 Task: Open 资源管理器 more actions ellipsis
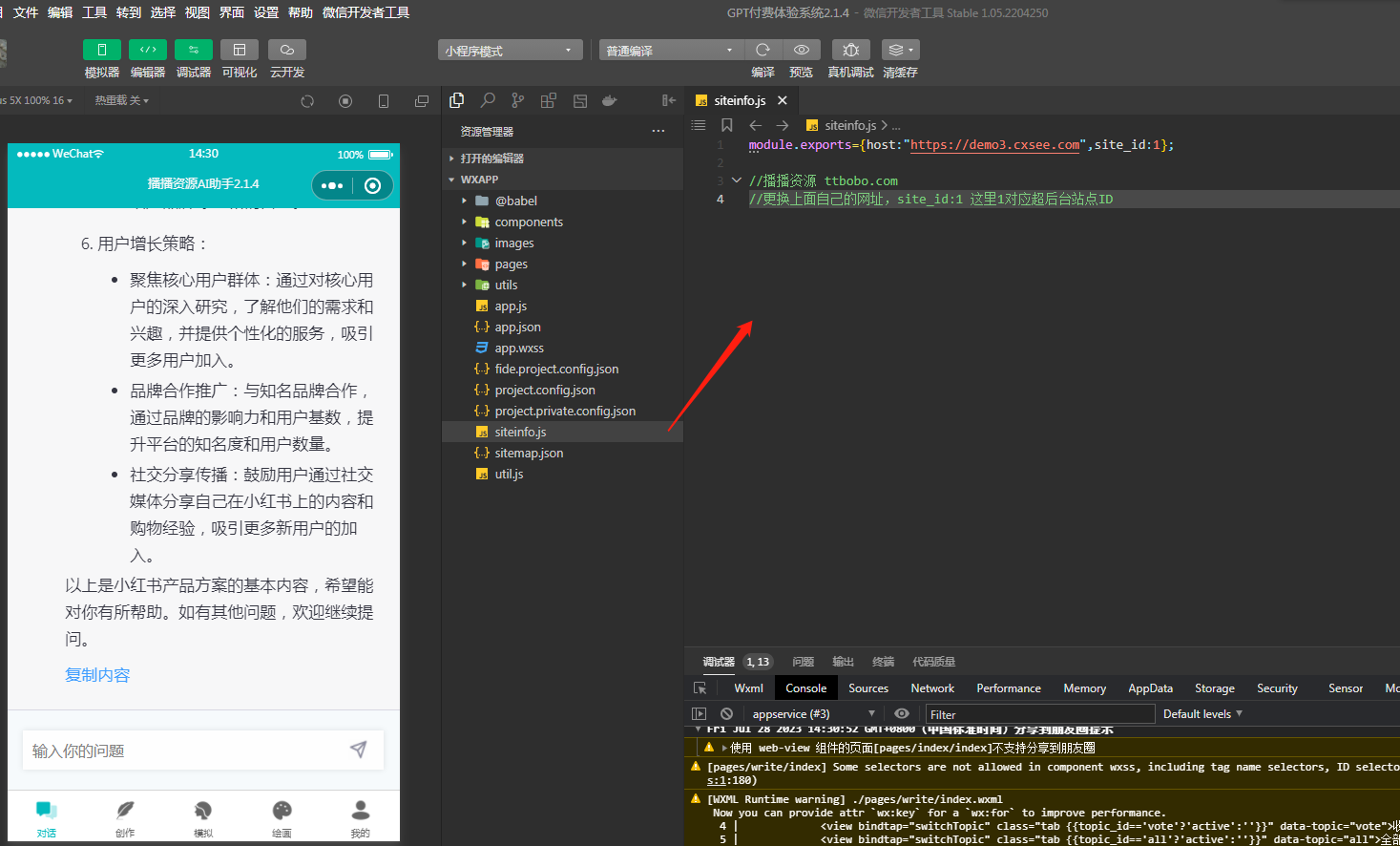point(658,131)
